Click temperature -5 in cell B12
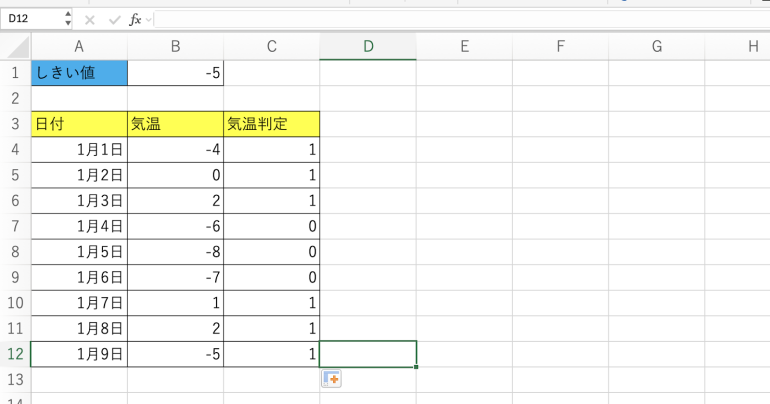This screenshot has height=404, width=770. [175, 354]
